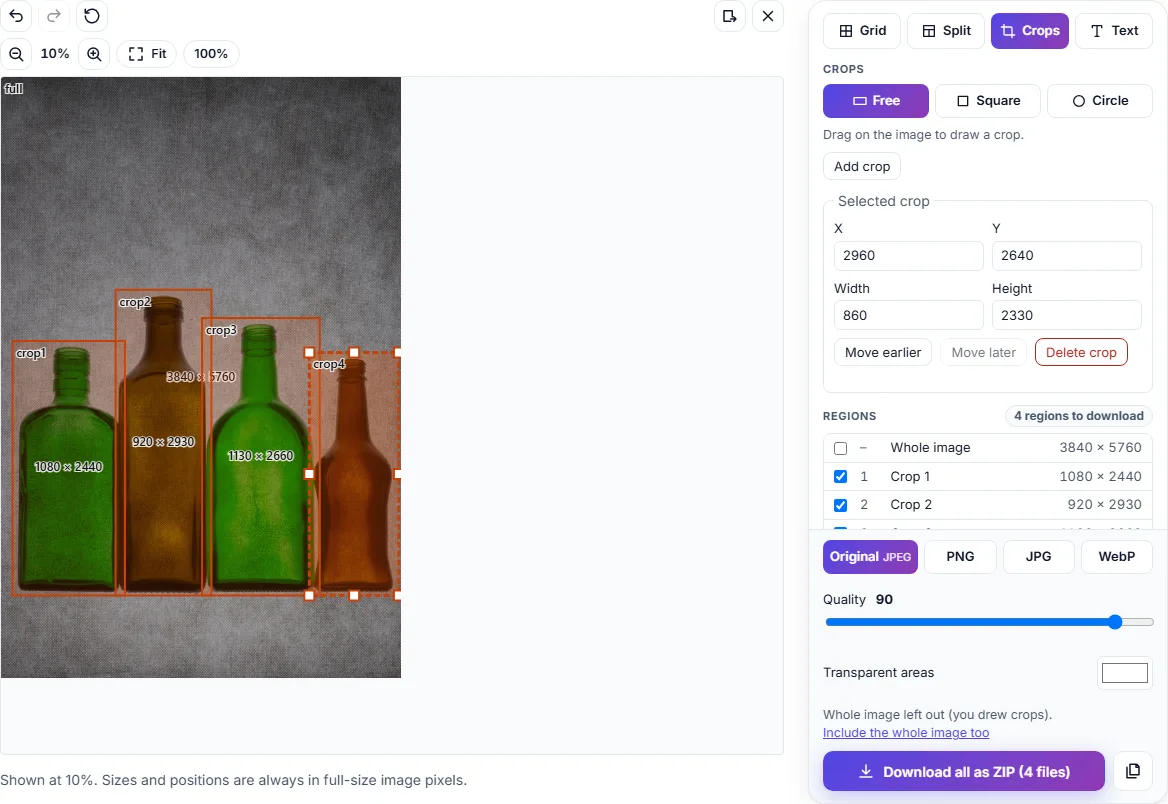Image resolution: width=1168 pixels, height=804 pixels.
Task: Click Download all as ZIP button
Action: tap(964, 771)
